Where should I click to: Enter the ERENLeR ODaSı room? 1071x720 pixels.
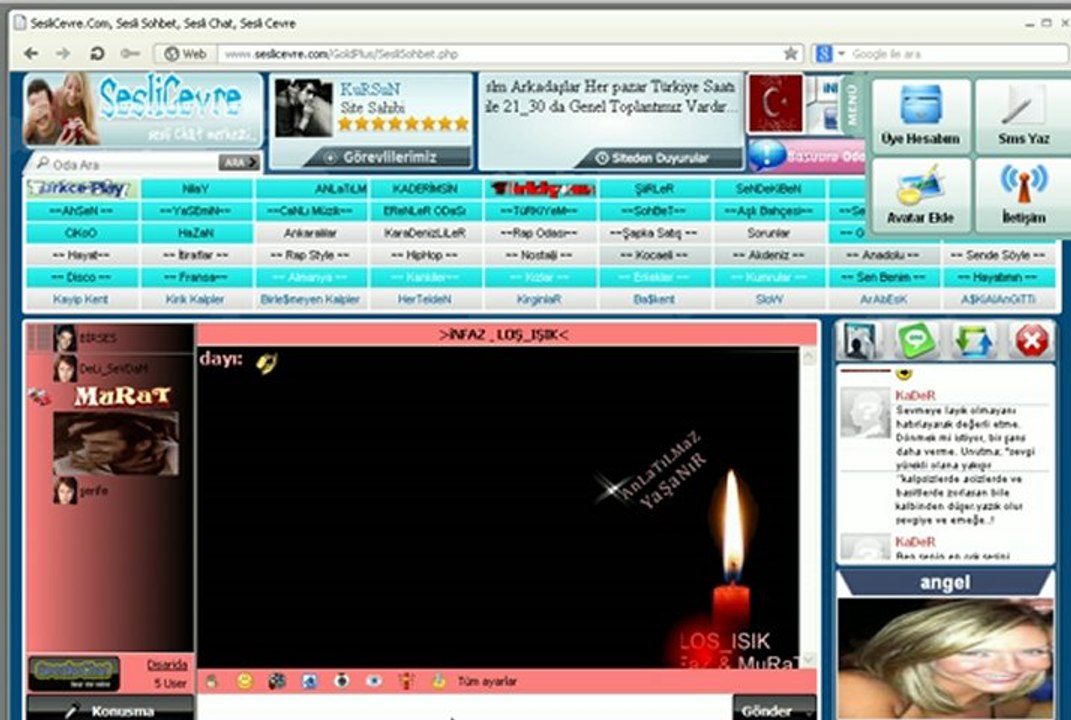[425, 210]
